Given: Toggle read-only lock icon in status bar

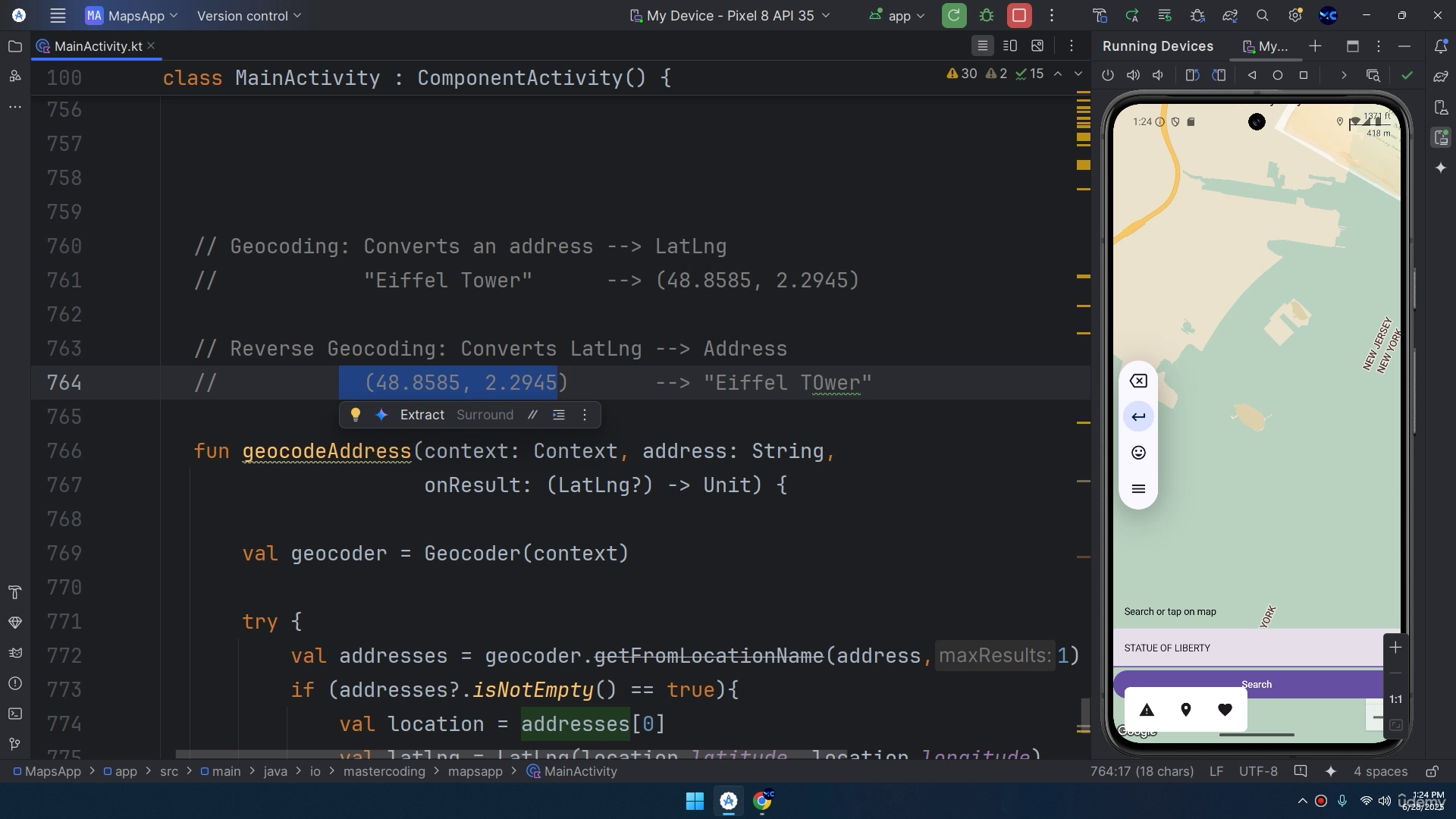Looking at the screenshot, I should pyautogui.click(x=1432, y=771).
